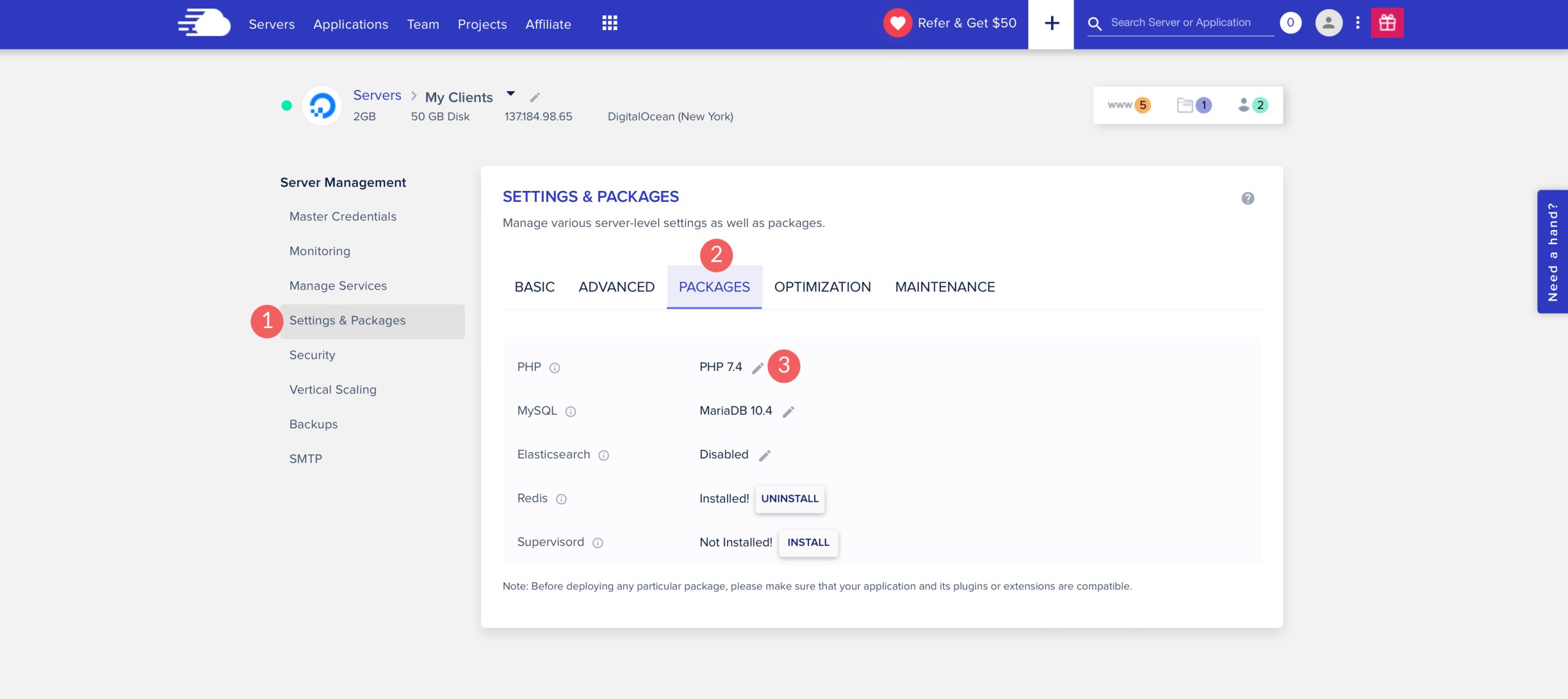The image size is (1568, 699).
Task: Click the overflow menu three-dot icon
Action: (1357, 22)
